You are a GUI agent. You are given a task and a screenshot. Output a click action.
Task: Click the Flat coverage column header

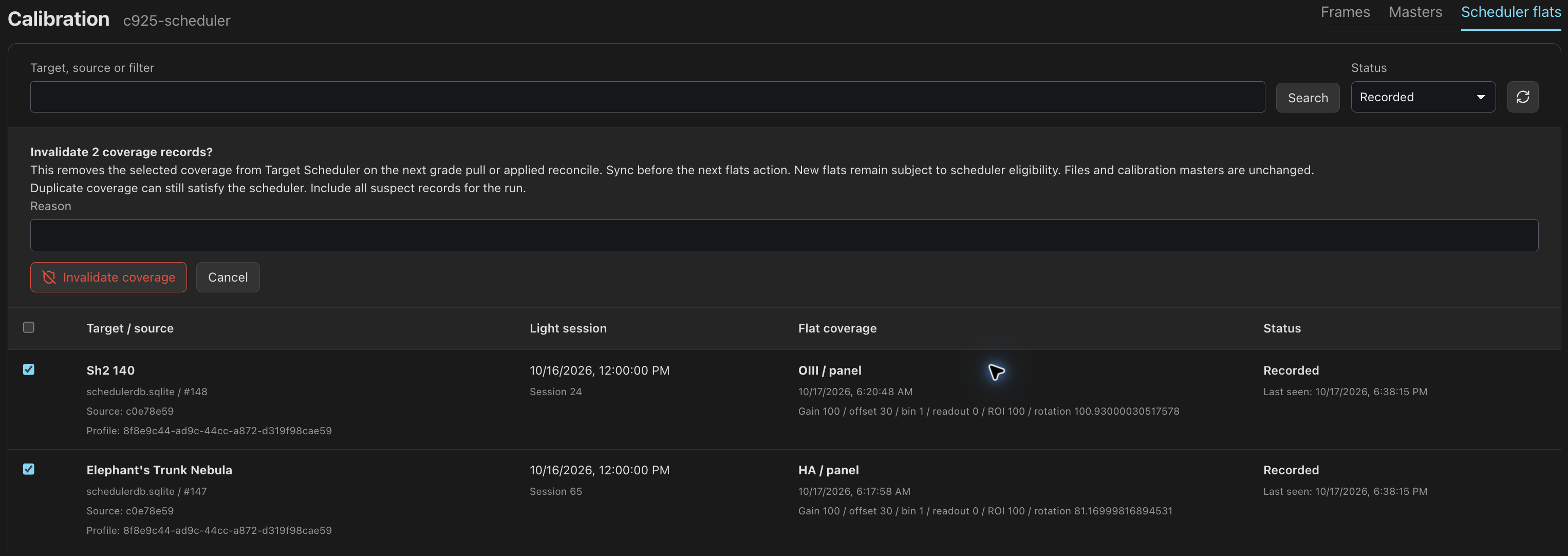point(837,328)
